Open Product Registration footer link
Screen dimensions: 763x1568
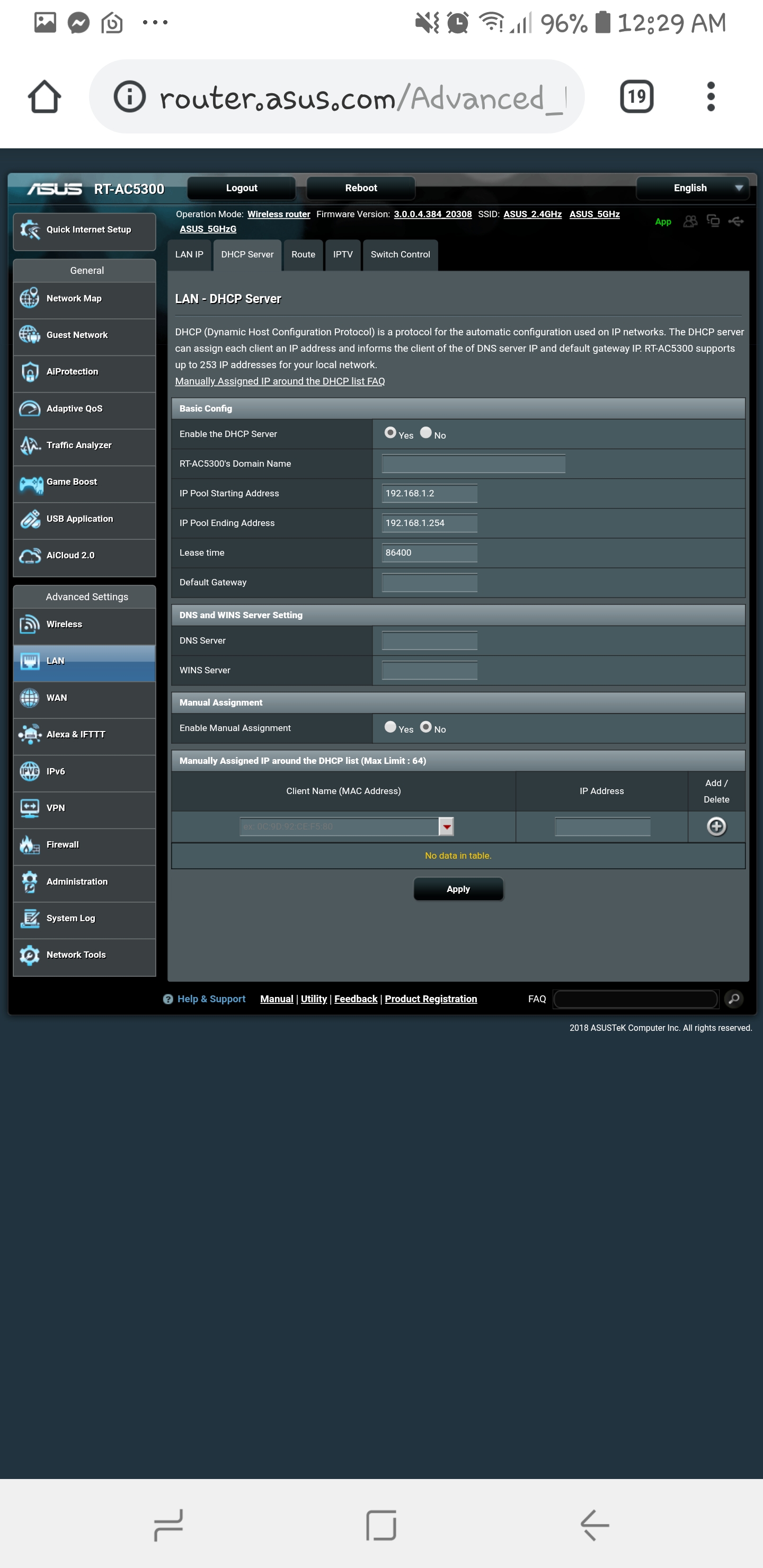[431, 999]
